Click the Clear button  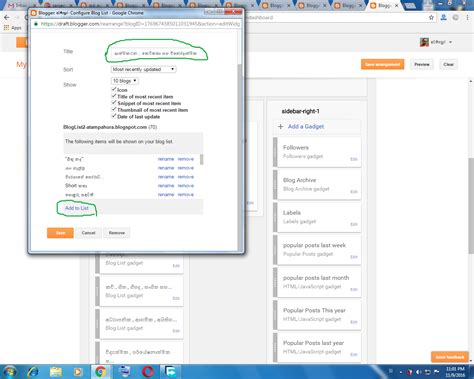point(448,64)
